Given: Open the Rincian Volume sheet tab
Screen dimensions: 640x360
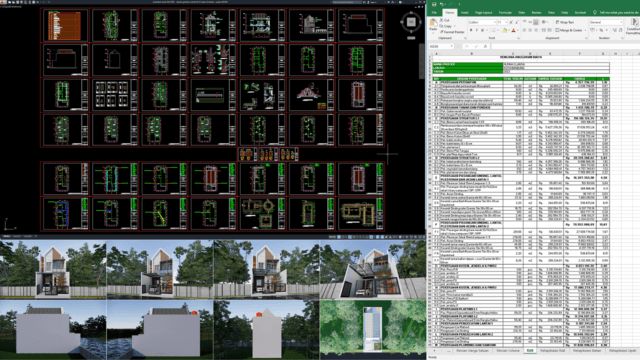Looking at the screenshot, I should tap(508, 351).
